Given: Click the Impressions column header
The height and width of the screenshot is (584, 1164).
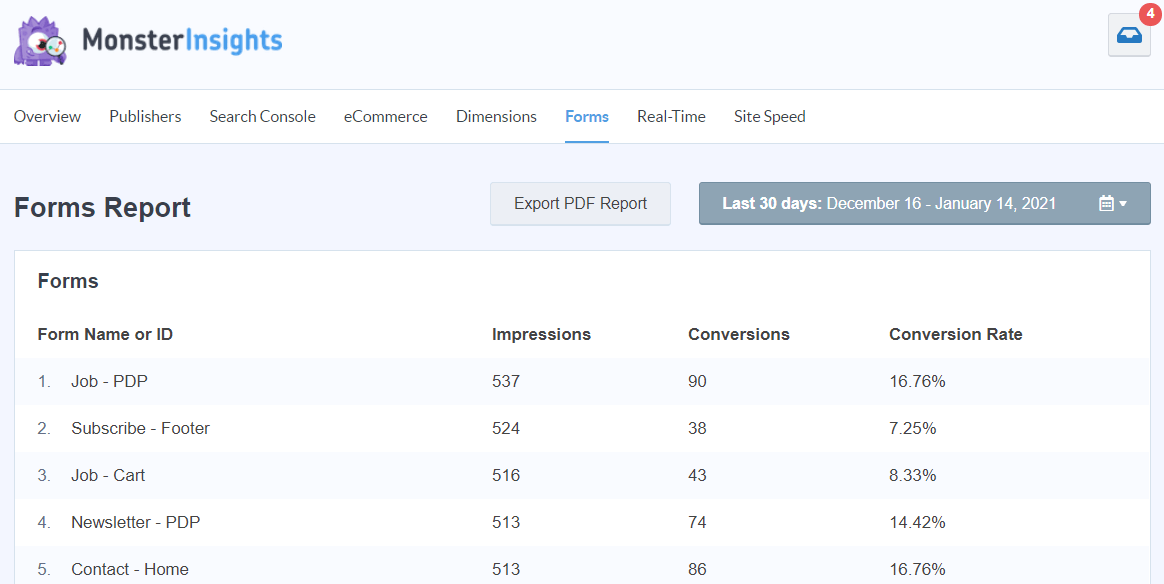Looking at the screenshot, I should 541,335.
